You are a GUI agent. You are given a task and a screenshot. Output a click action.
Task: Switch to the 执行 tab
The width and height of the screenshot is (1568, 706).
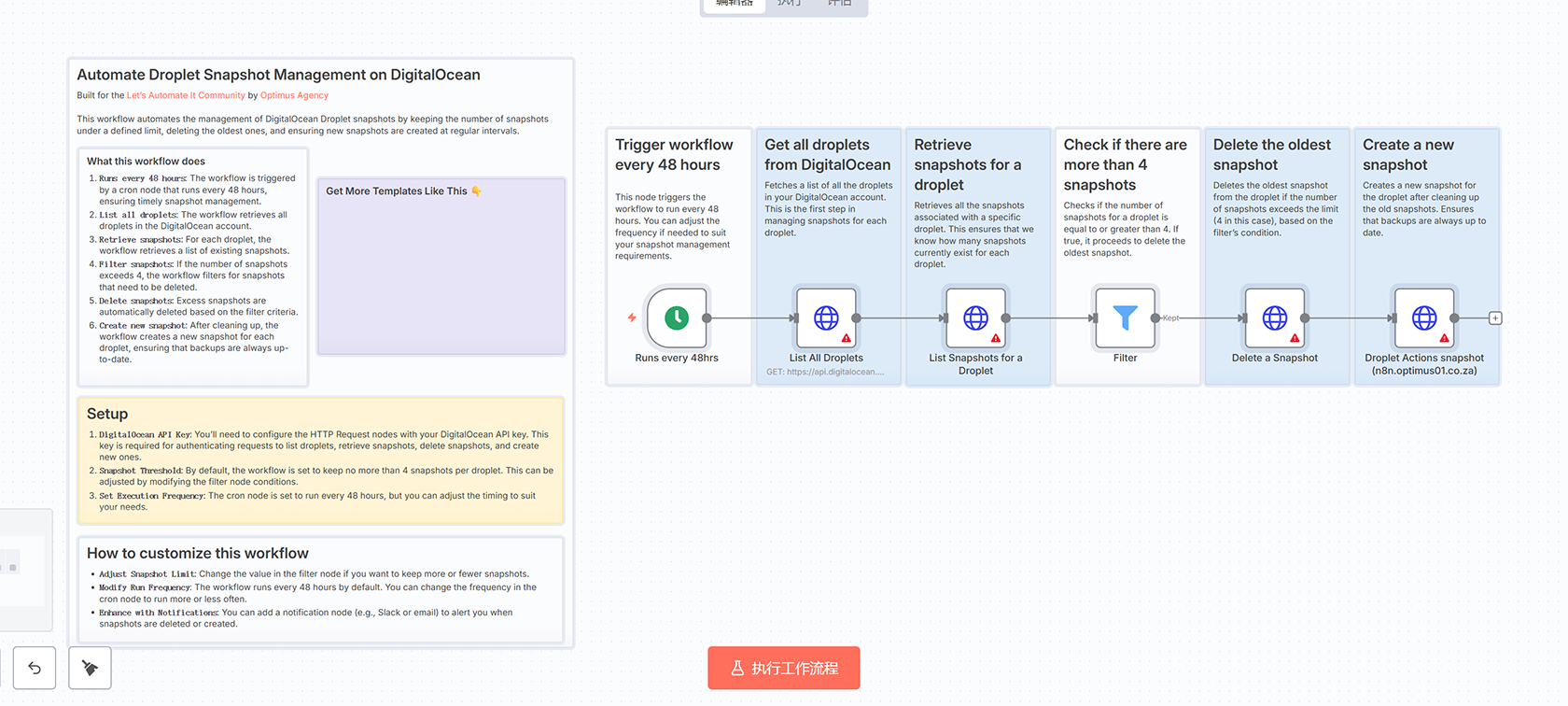click(x=789, y=4)
